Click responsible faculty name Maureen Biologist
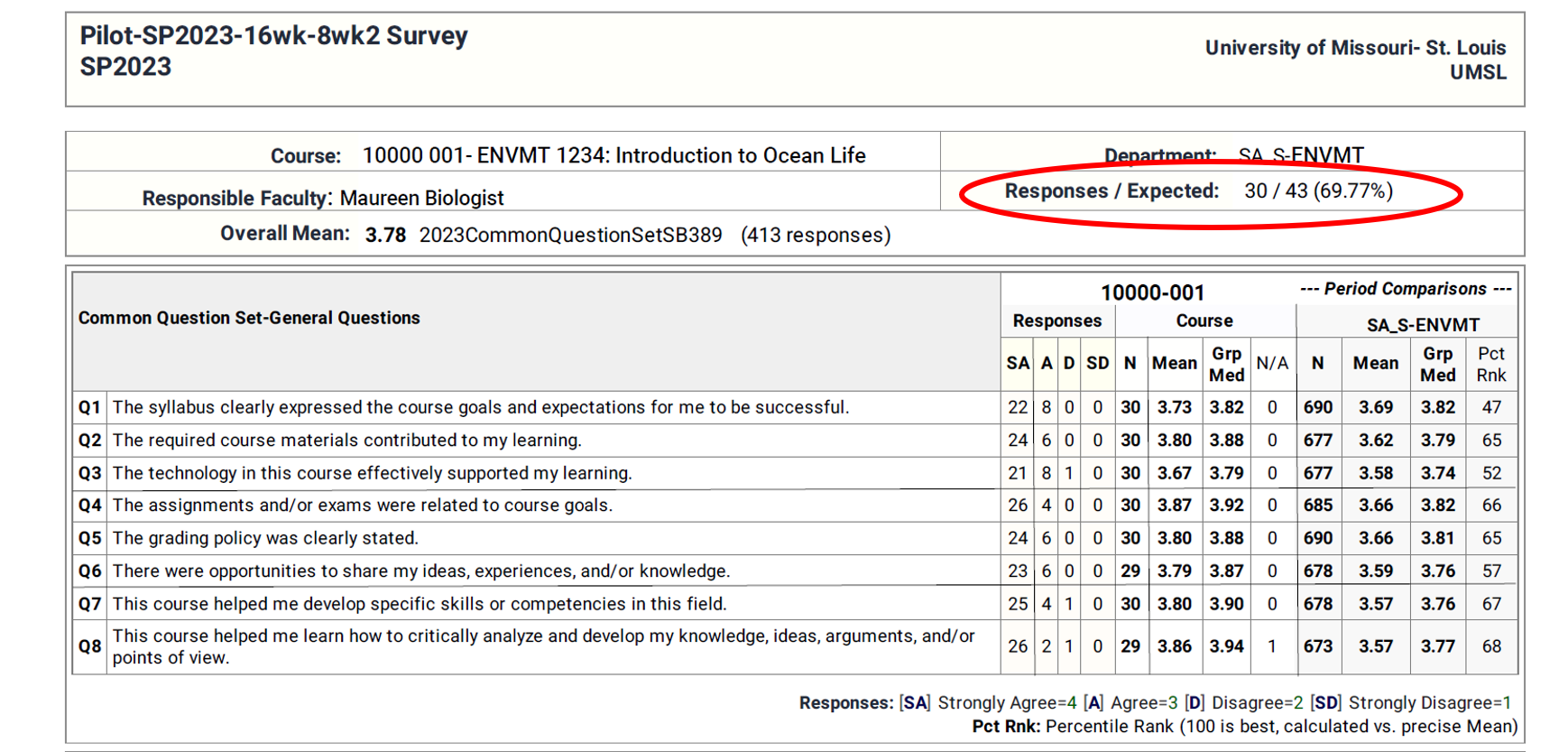The image size is (1568, 752). click(x=420, y=198)
